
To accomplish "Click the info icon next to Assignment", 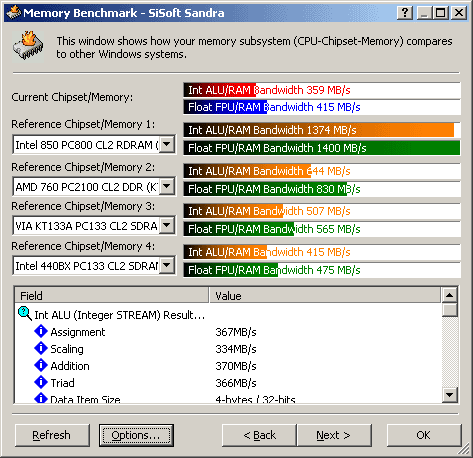I will 41,331.
